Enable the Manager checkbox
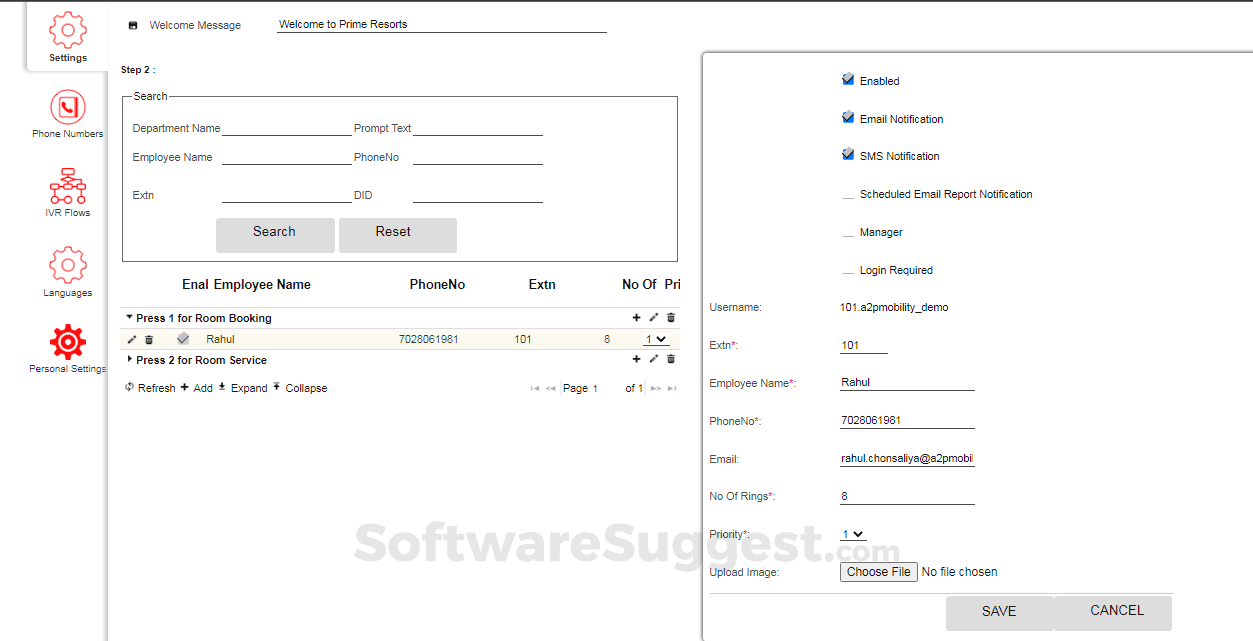 pos(848,232)
